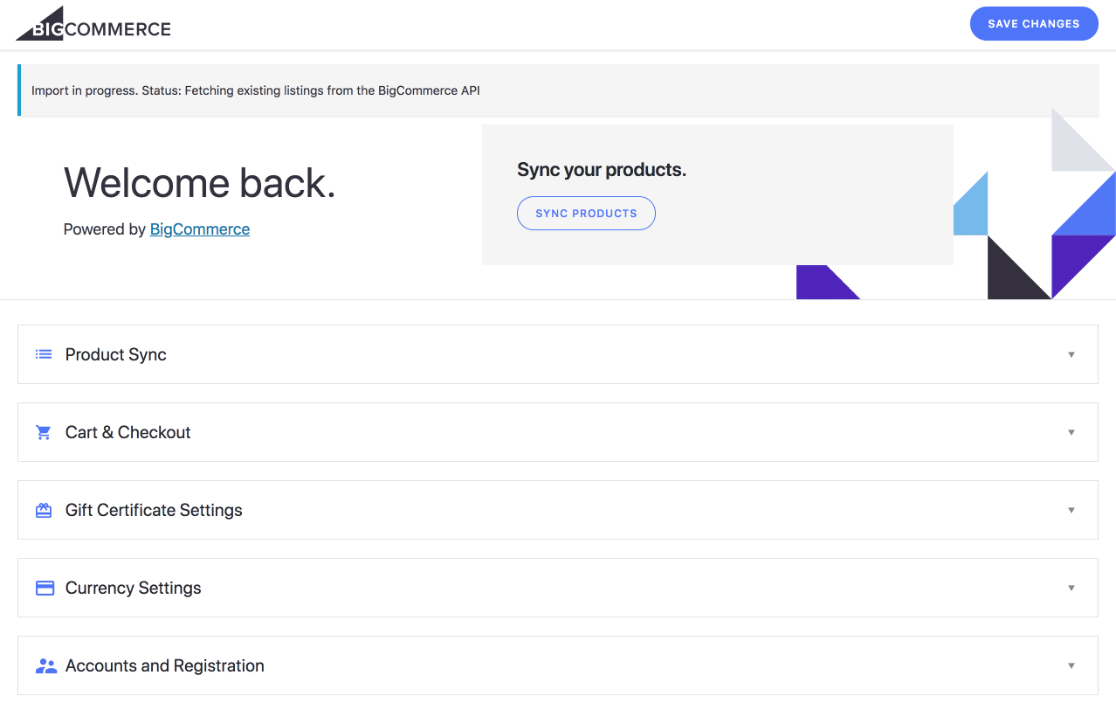Click the Sync Products button

[586, 213]
